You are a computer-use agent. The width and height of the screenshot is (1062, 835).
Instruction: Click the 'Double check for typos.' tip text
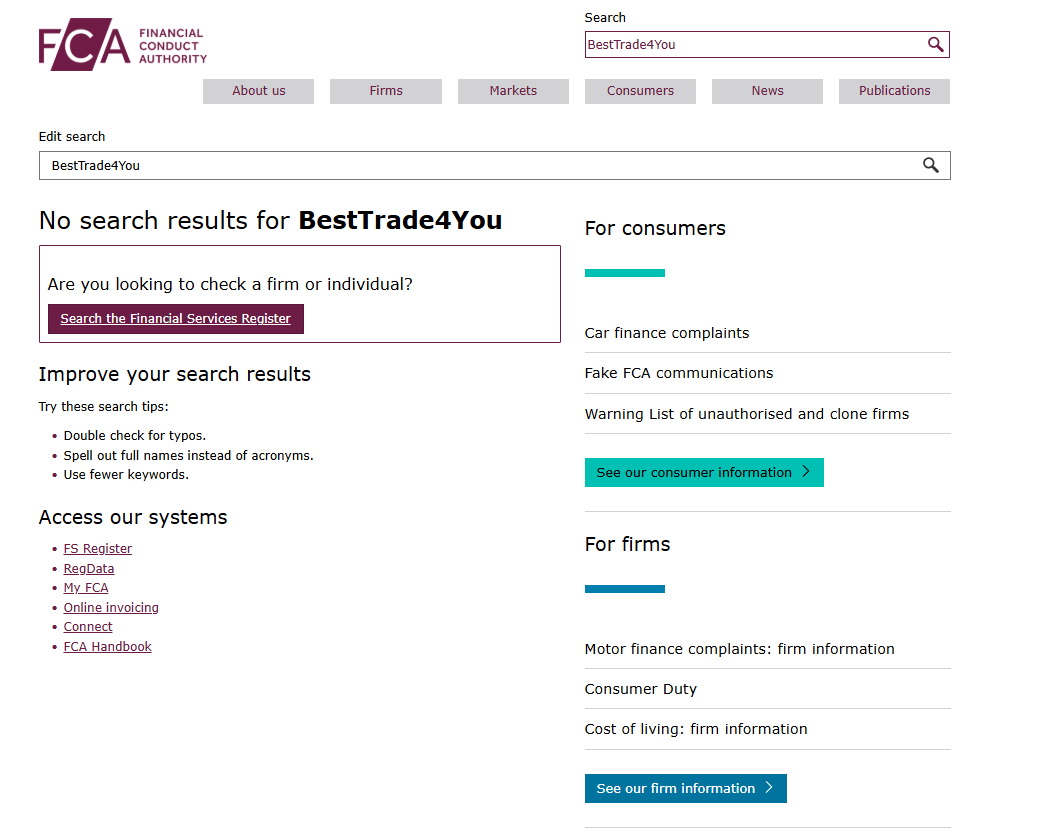pyautogui.click(x=135, y=435)
